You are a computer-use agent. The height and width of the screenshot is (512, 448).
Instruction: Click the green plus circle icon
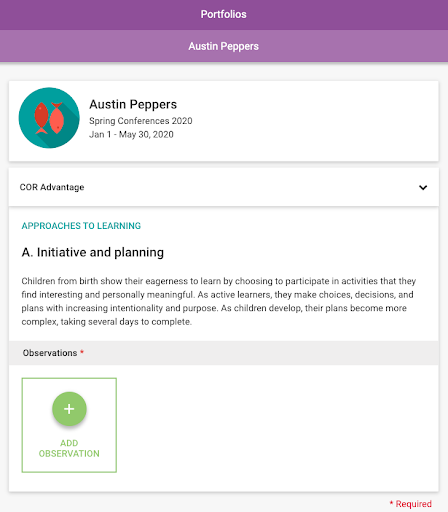(x=69, y=409)
